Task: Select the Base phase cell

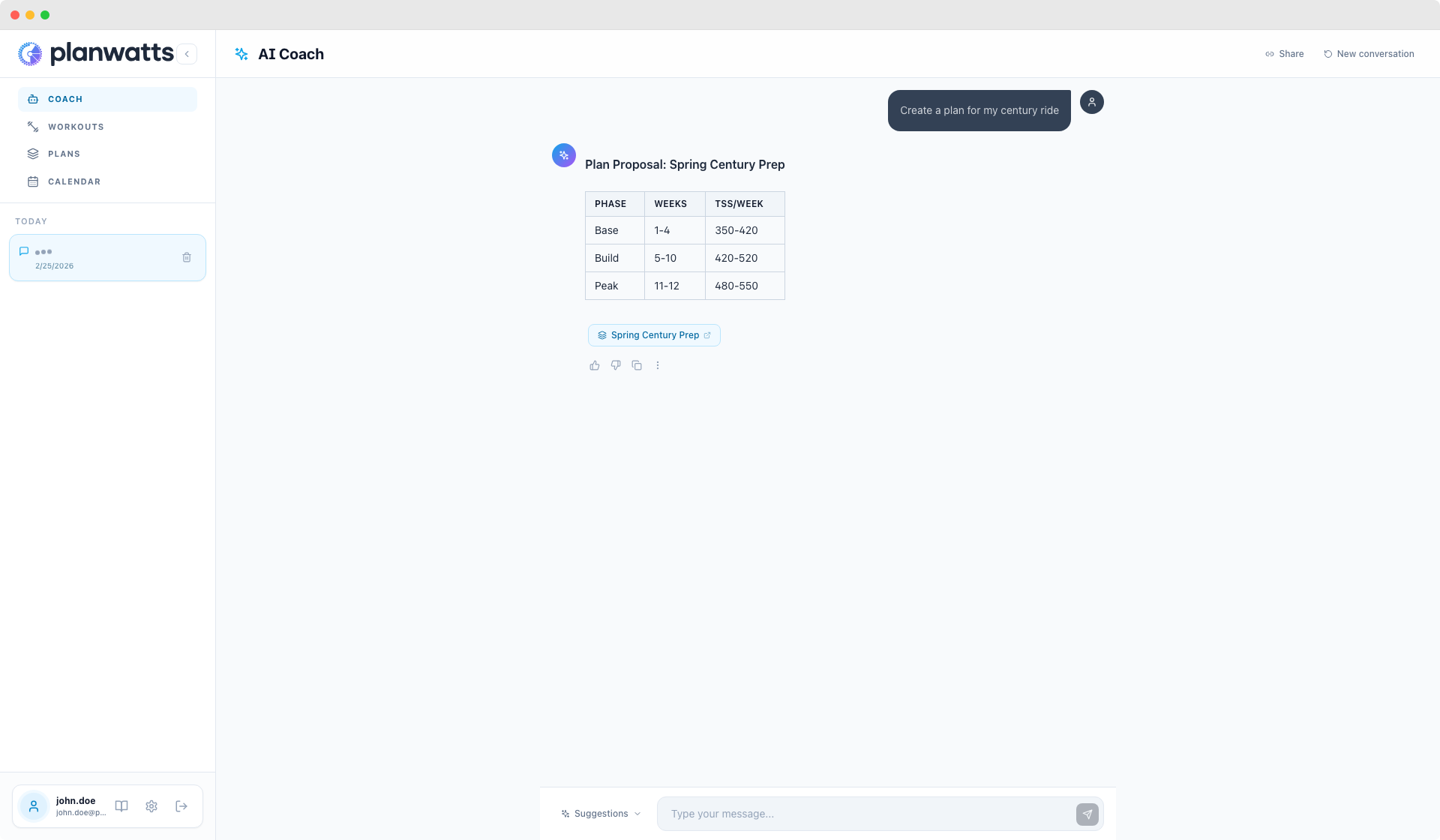Action: [x=615, y=230]
